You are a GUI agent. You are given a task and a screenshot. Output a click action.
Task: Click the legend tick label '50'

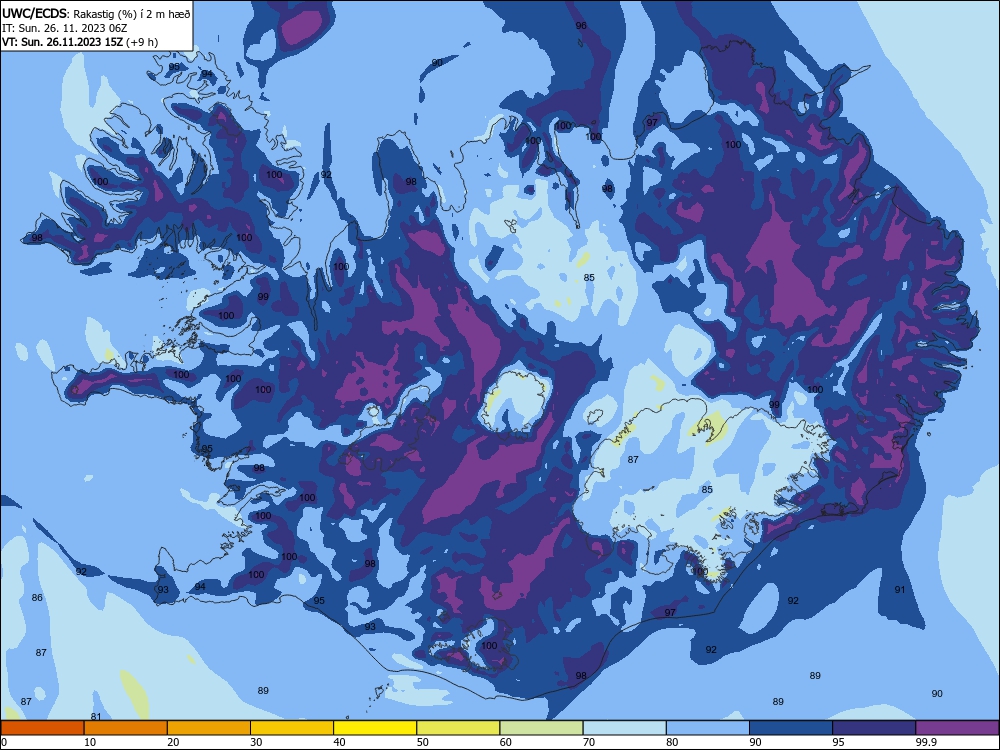point(423,742)
